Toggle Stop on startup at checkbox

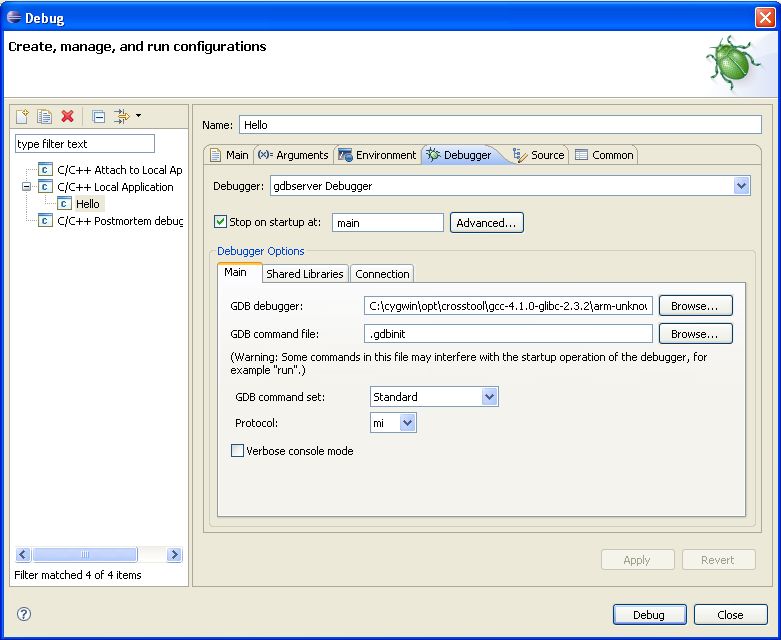[220, 222]
